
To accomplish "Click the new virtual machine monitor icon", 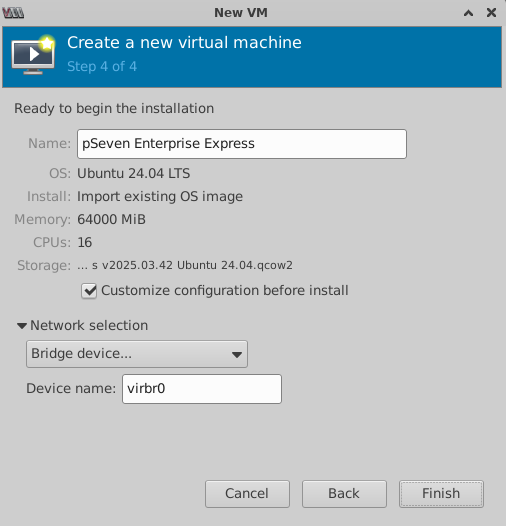I will tap(33, 54).
